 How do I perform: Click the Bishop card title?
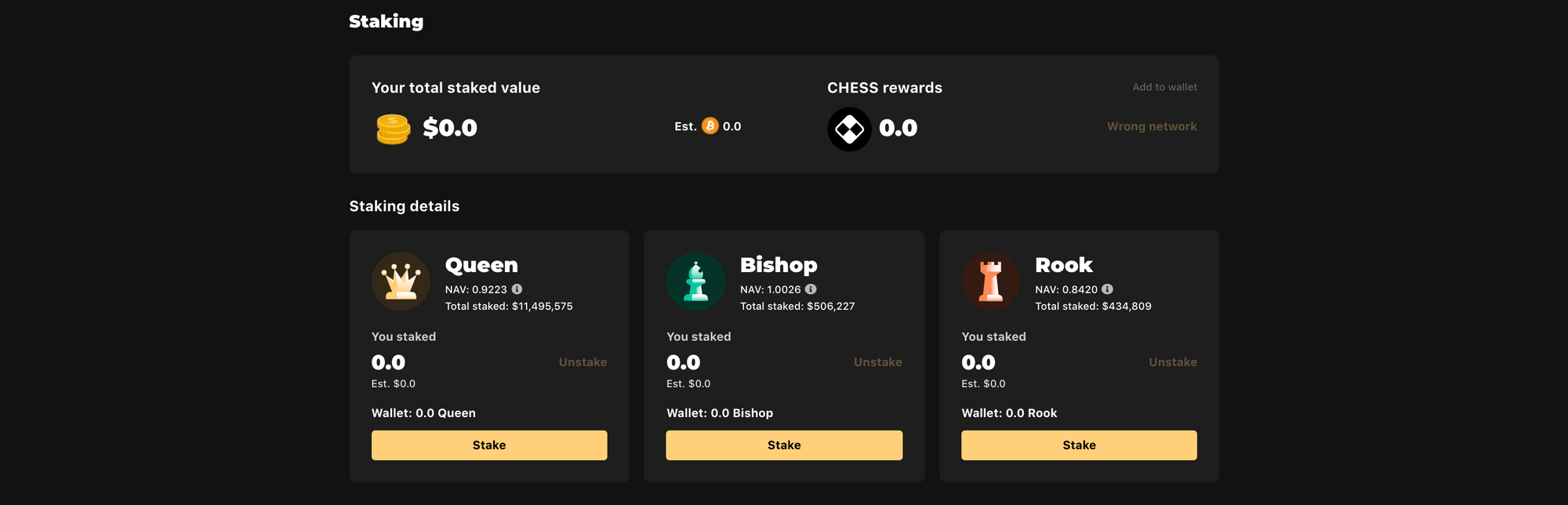779,266
